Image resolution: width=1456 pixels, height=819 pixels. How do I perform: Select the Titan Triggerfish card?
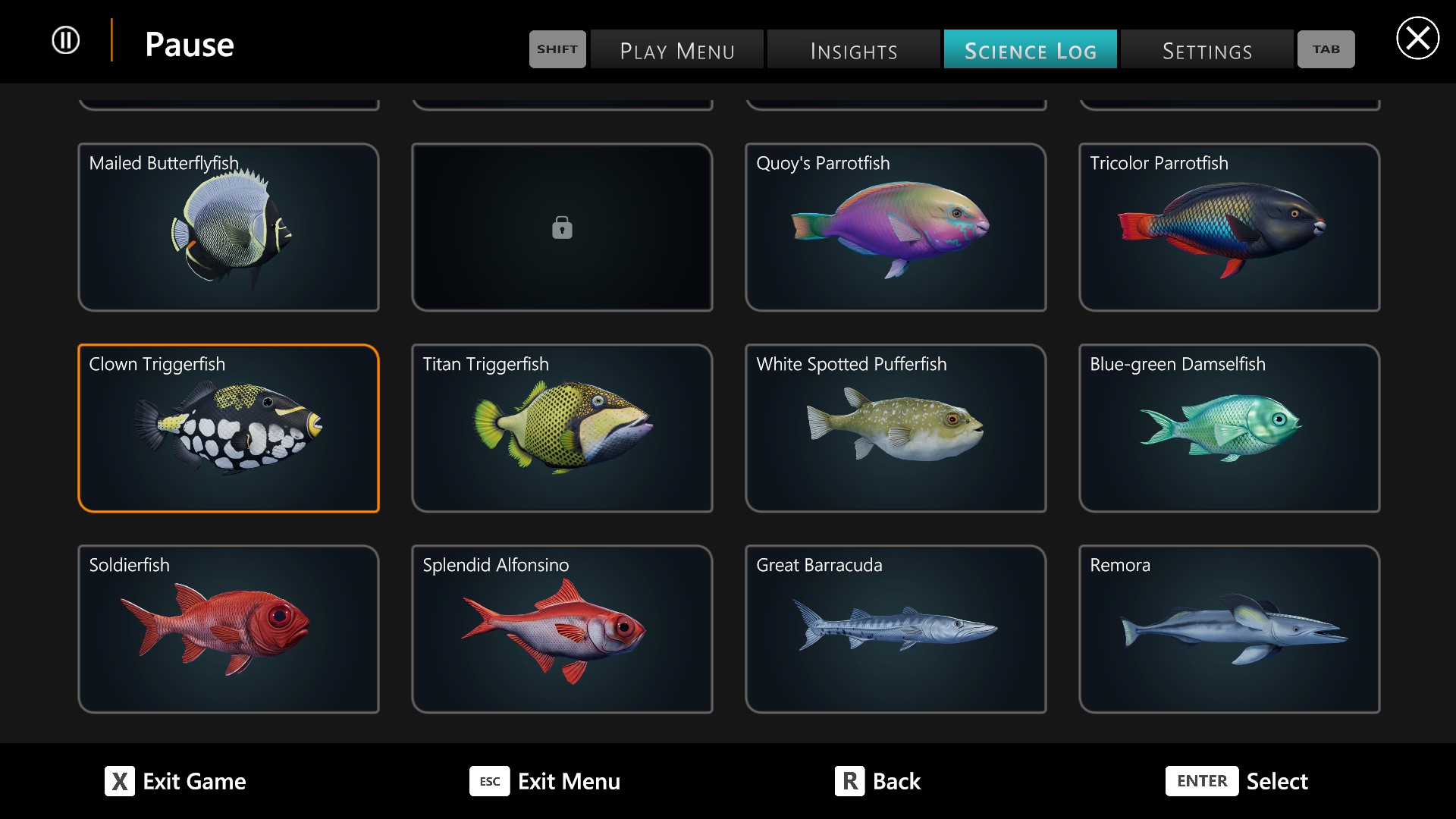click(562, 428)
